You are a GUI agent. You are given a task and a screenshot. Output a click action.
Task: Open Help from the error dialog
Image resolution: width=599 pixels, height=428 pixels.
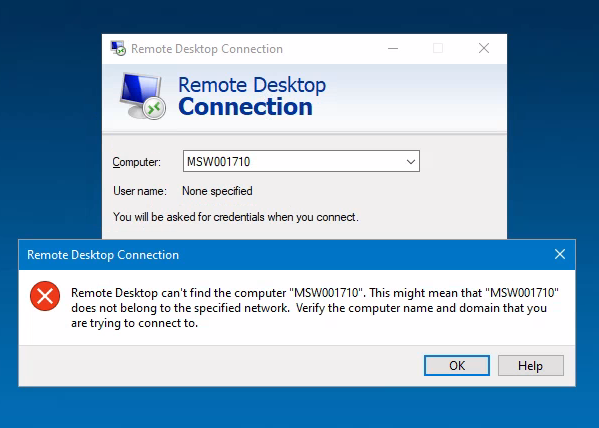tap(531, 366)
